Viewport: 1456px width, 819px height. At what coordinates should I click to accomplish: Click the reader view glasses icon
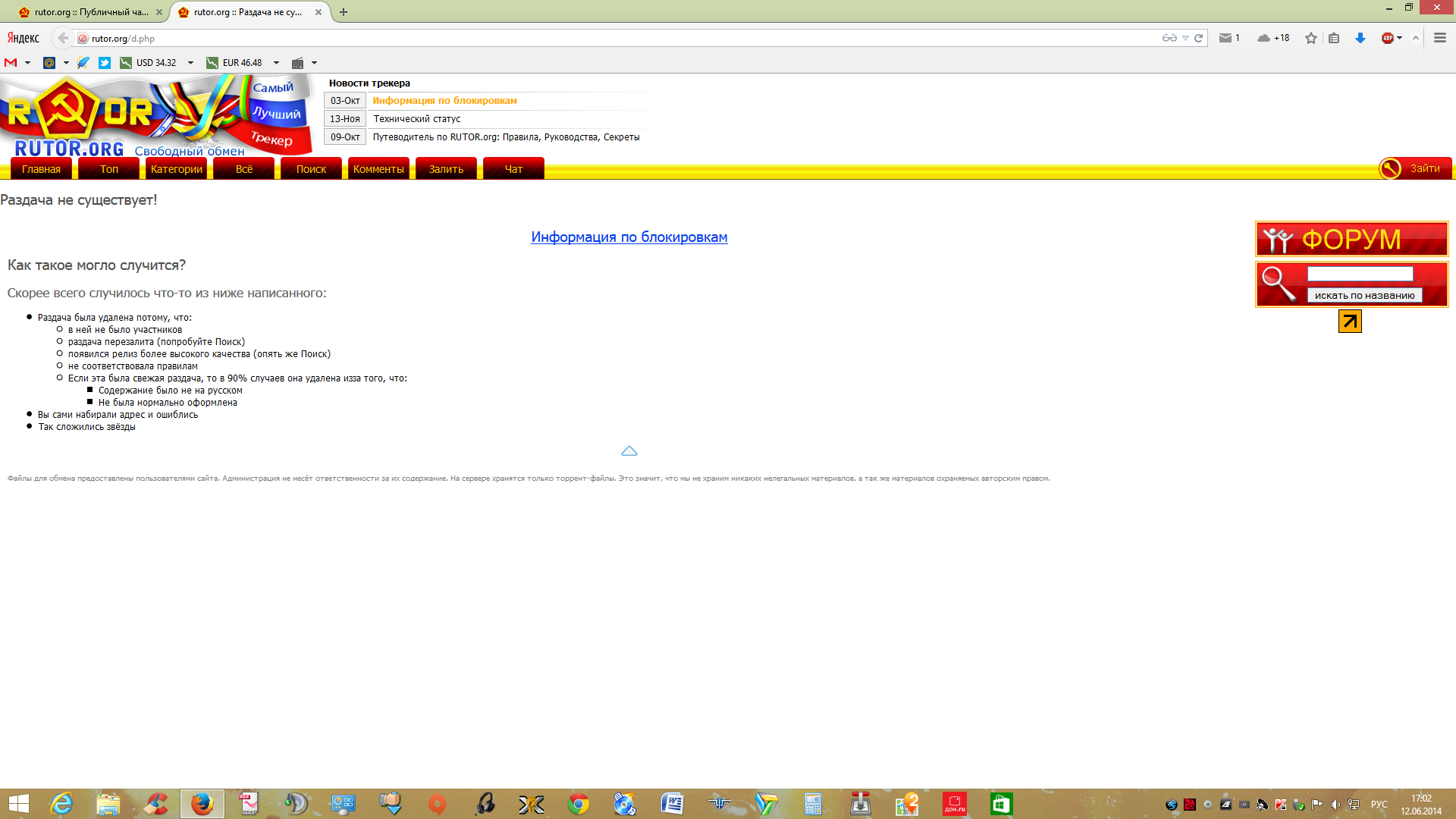pos(1169,38)
